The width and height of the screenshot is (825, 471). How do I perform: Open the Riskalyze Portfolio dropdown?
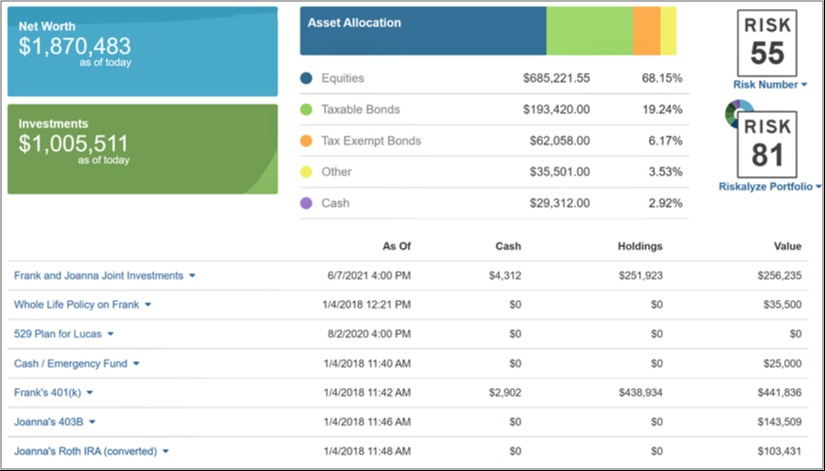(x=770, y=187)
